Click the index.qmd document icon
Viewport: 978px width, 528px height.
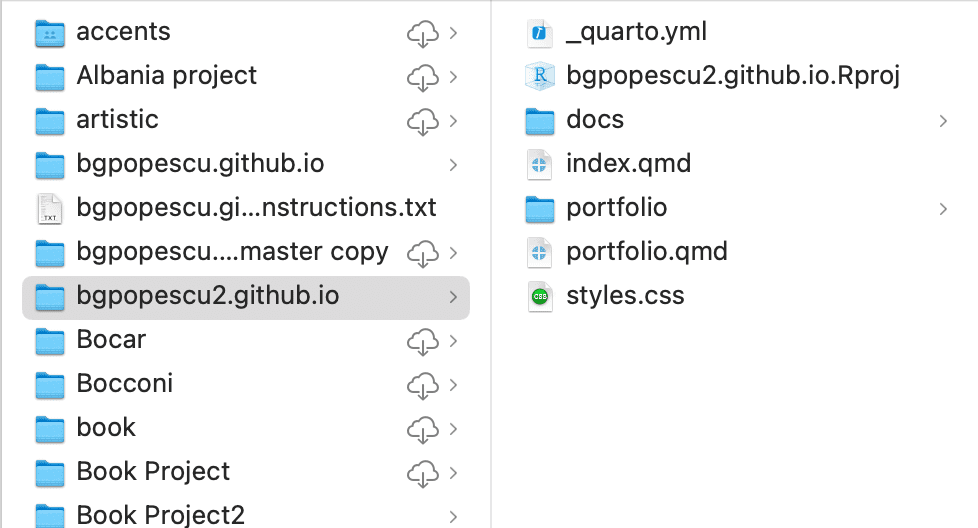click(540, 164)
